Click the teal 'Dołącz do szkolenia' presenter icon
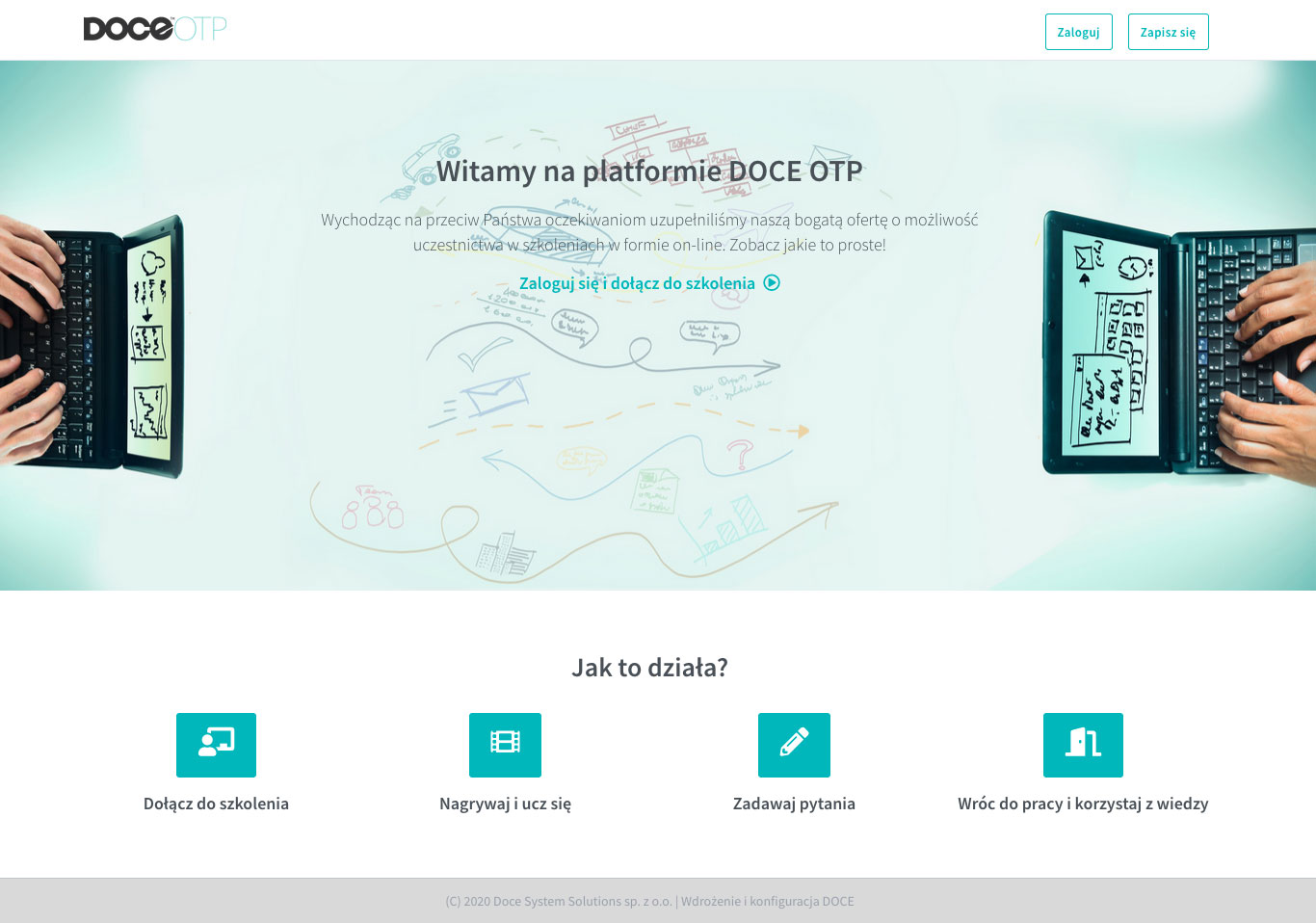 [x=216, y=745]
